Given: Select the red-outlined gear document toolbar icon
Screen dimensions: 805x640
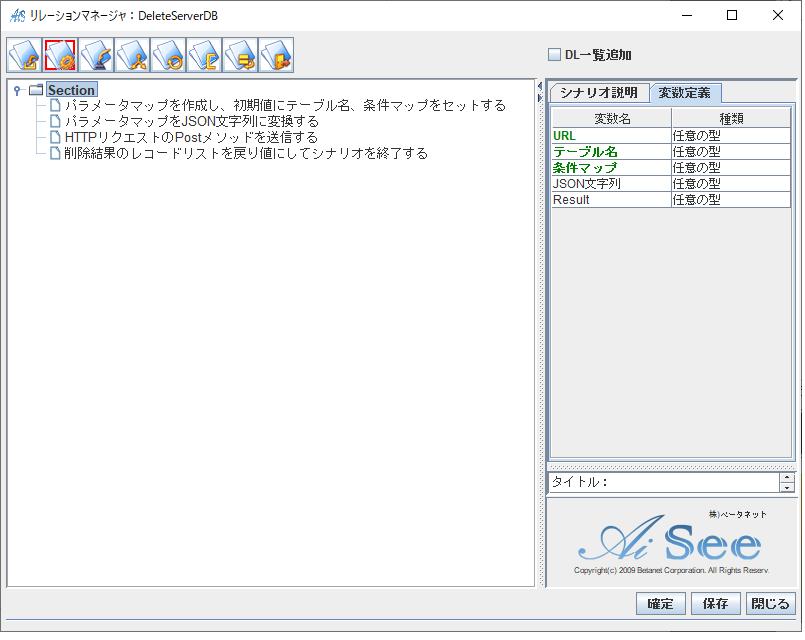Looking at the screenshot, I should pos(60,55).
